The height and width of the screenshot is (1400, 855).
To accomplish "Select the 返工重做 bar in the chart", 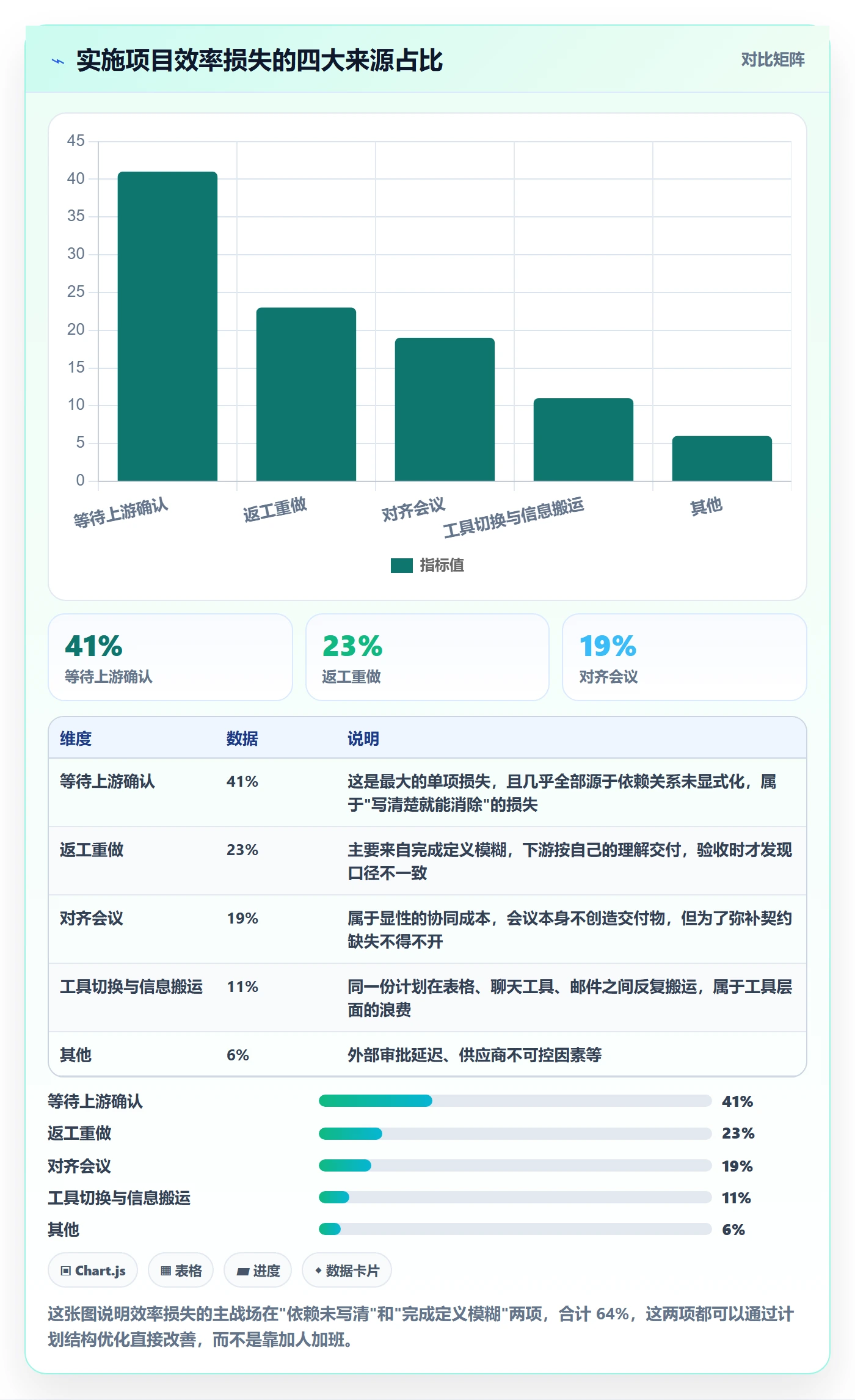I will [x=306, y=394].
